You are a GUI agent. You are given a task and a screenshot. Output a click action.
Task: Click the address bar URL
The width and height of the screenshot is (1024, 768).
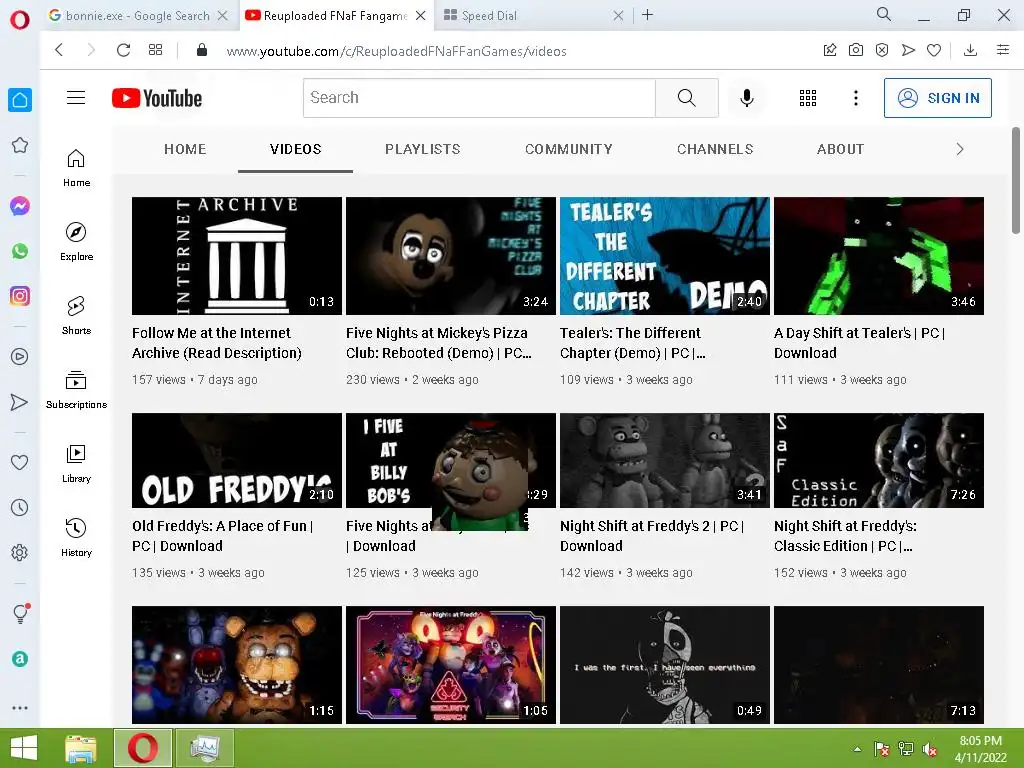click(396, 51)
